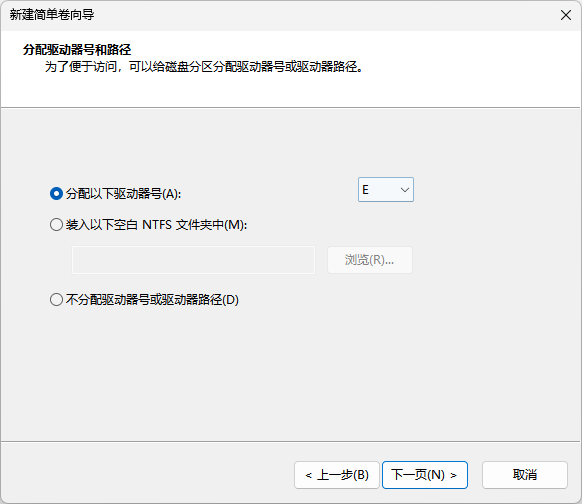This screenshot has height=504, width=582.
Task: Click the right arrow symbol on 下一页 button
Action: point(453,475)
